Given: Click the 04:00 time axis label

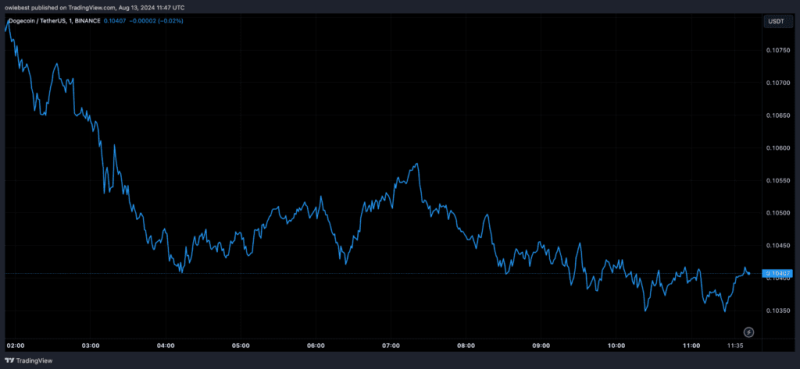Looking at the screenshot, I should 166,346.
